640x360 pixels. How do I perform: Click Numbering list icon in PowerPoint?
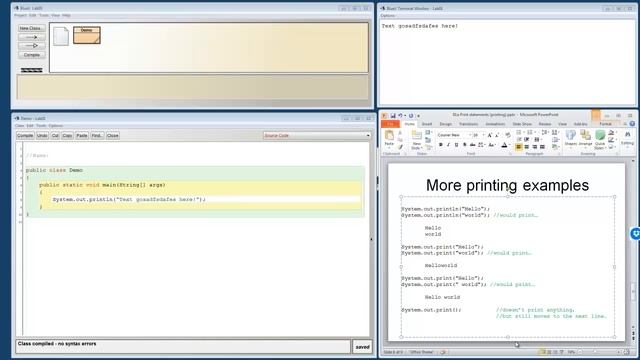coord(529,132)
